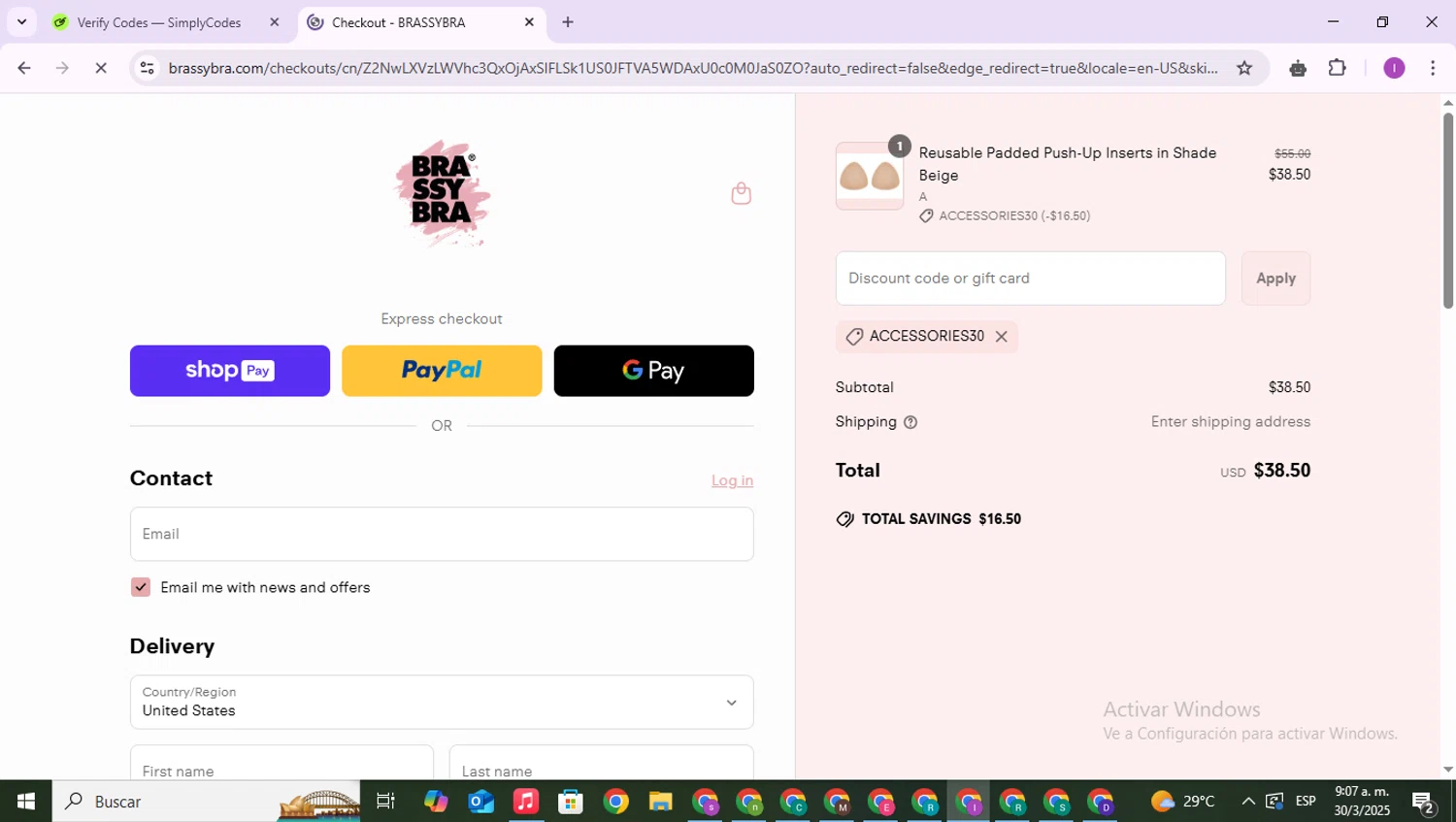Open the weather widget showing 29°C
The width and height of the screenshot is (1456, 822).
(1182, 802)
